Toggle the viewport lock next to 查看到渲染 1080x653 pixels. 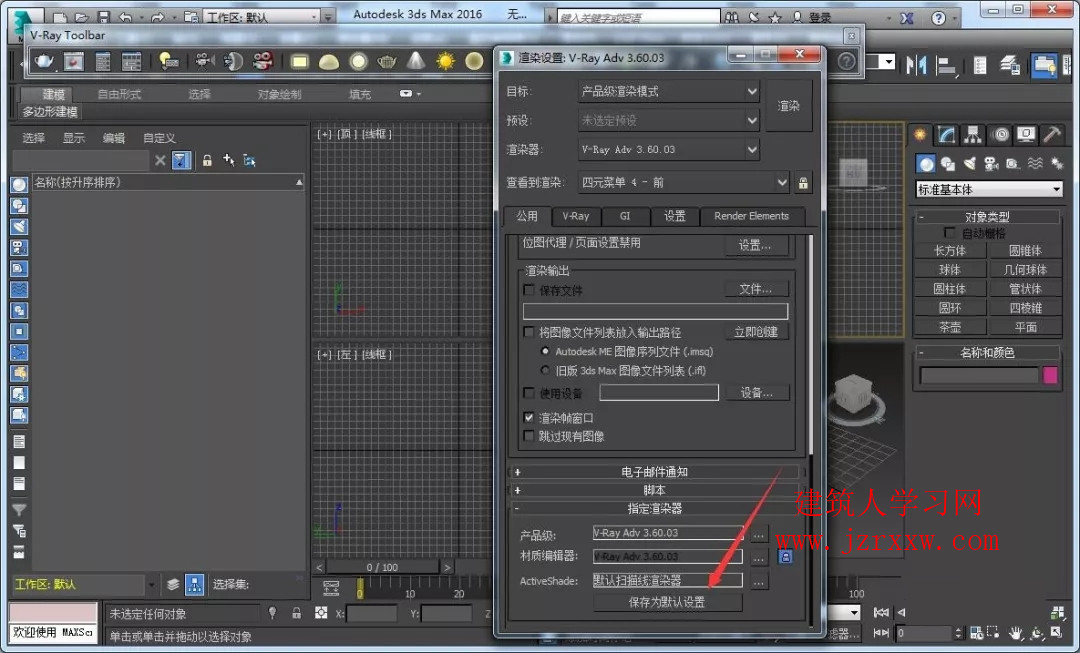click(803, 183)
